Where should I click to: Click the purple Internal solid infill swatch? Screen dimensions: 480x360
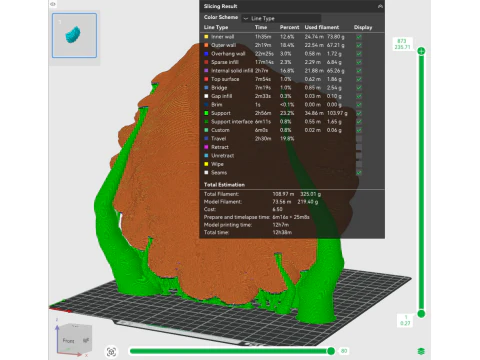(206, 71)
